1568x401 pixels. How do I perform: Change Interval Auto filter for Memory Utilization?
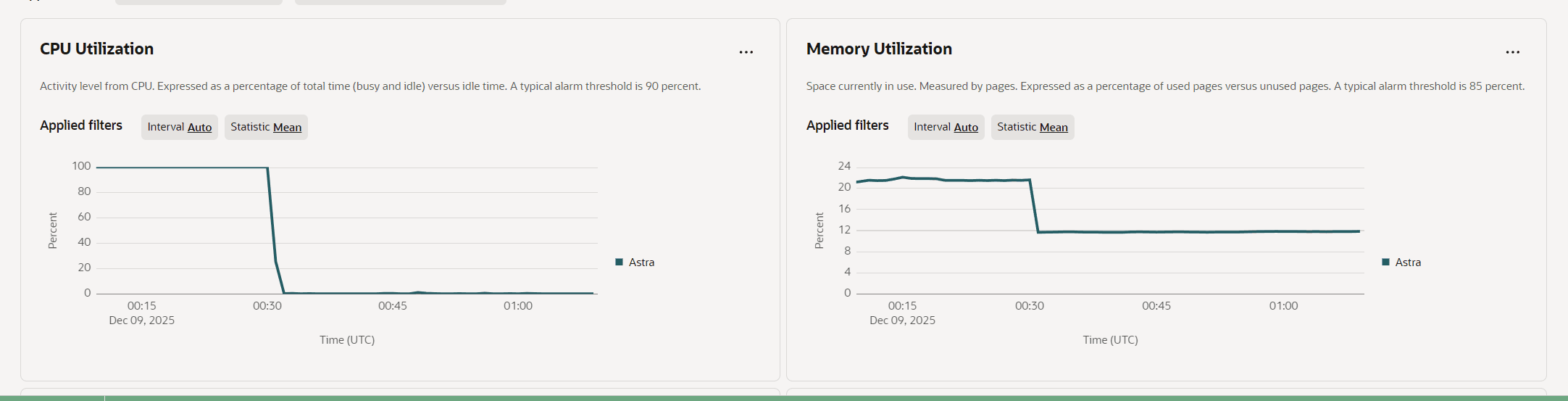click(x=946, y=127)
